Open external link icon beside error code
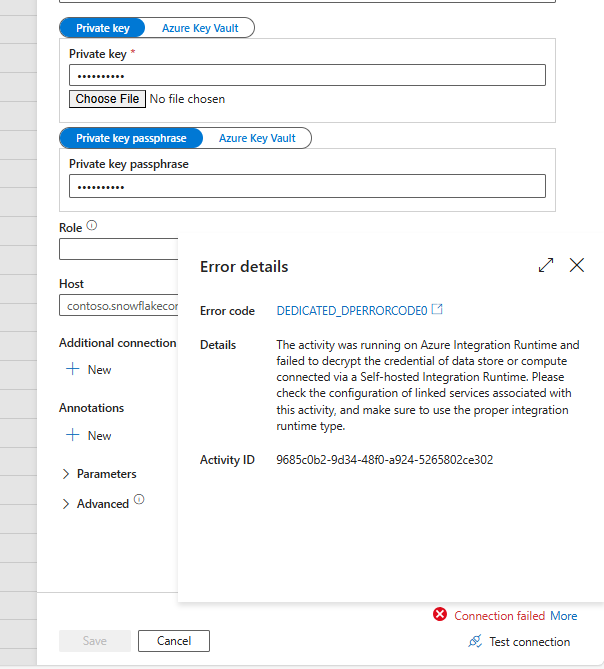The height and width of the screenshot is (669, 604). [x=437, y=309]
